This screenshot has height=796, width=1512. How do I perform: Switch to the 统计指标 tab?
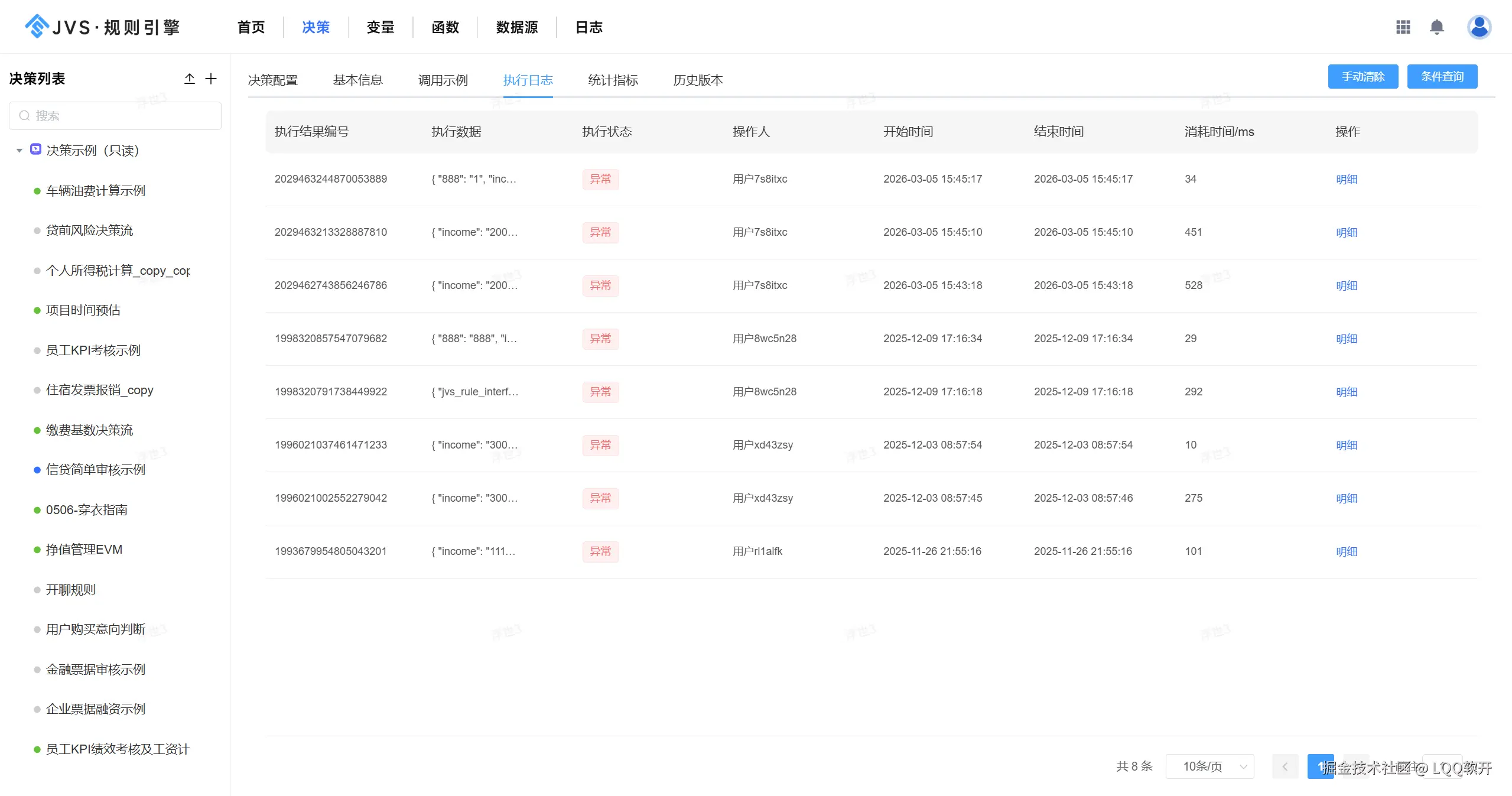point(613,80)
